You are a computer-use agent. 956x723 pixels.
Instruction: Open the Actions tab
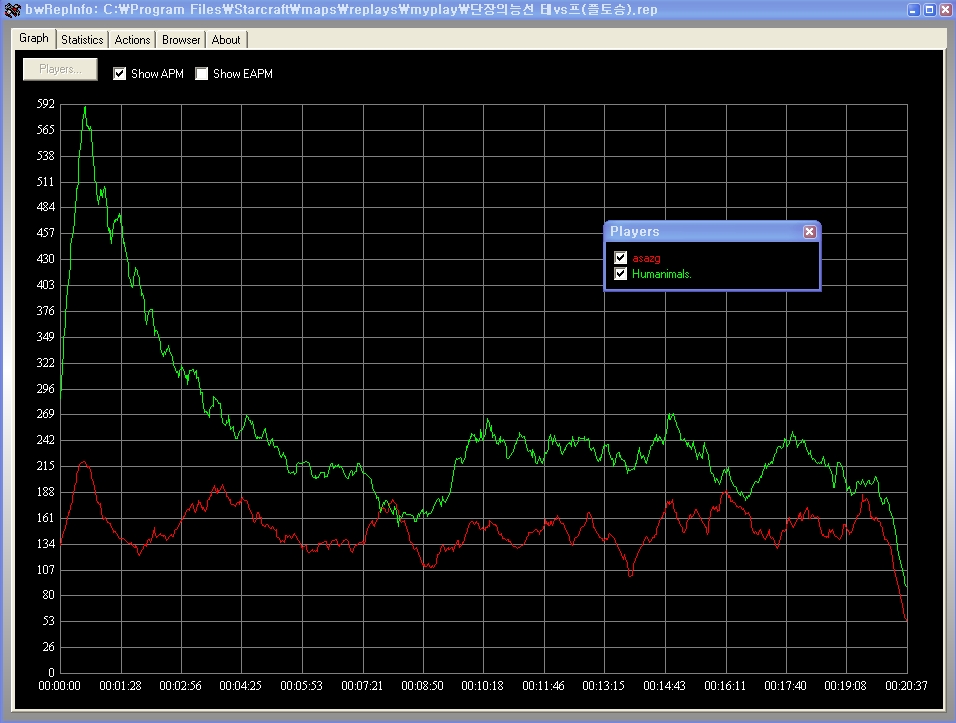pyautogui.click(x=132, y=40)
